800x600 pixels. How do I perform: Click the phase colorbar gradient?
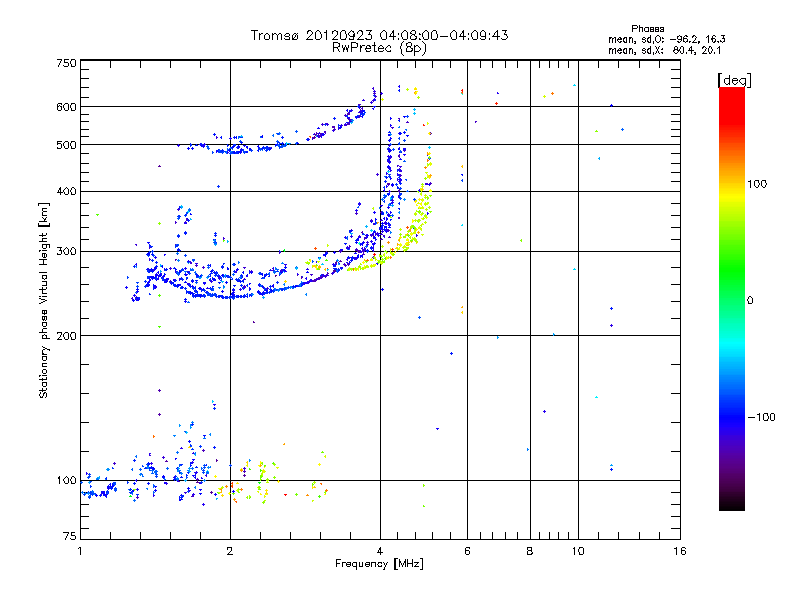tap(732, 298)
